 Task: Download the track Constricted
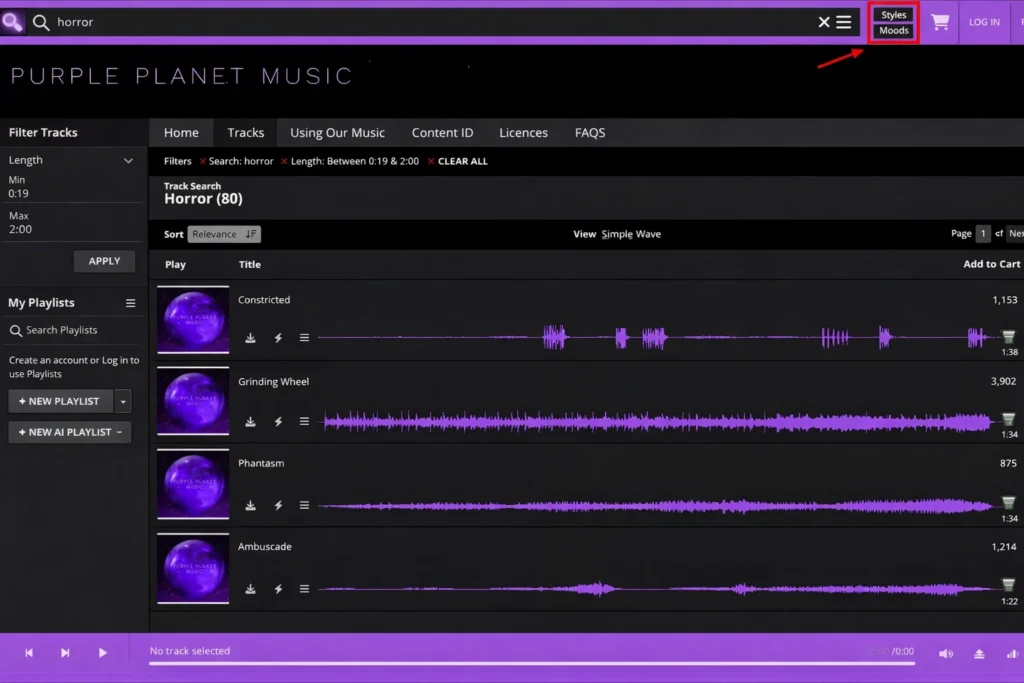point(251,338)
